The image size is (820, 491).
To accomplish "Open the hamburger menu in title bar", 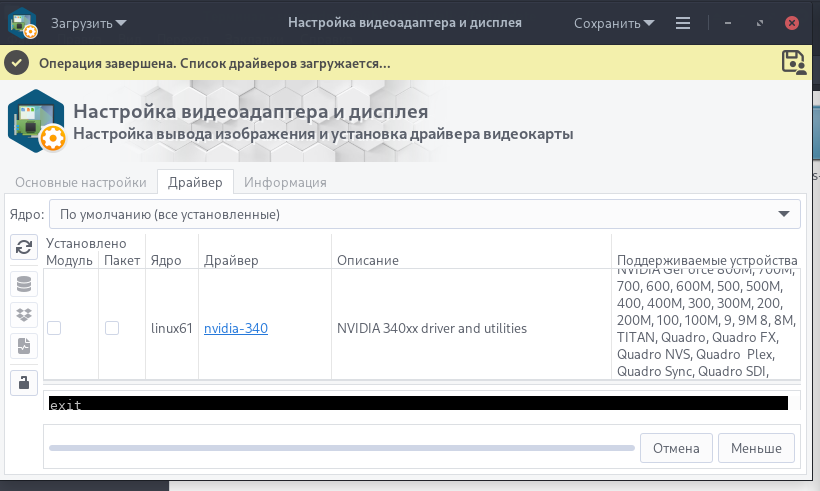I will (683, 22).
